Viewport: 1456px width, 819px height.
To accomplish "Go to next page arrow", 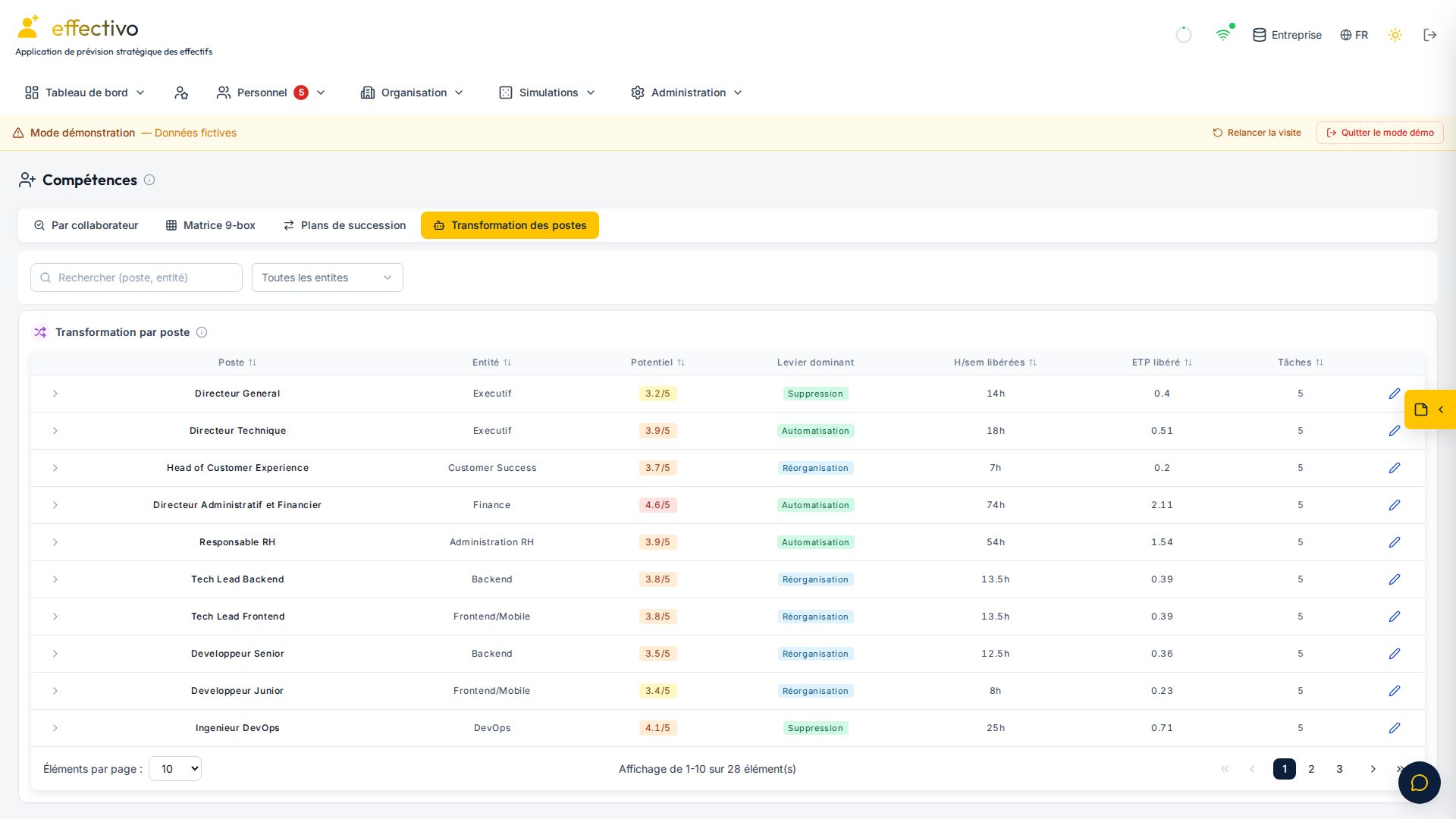I will (1373, 769).
